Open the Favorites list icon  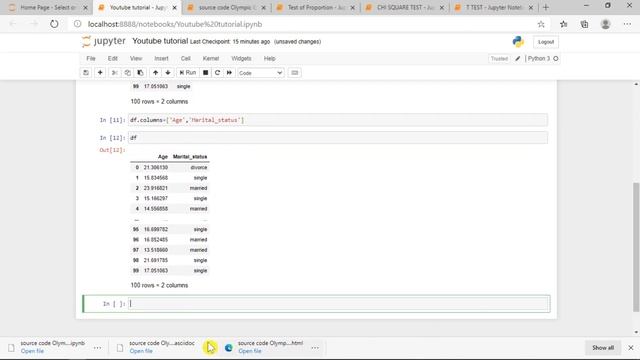(x=564, y=24)
